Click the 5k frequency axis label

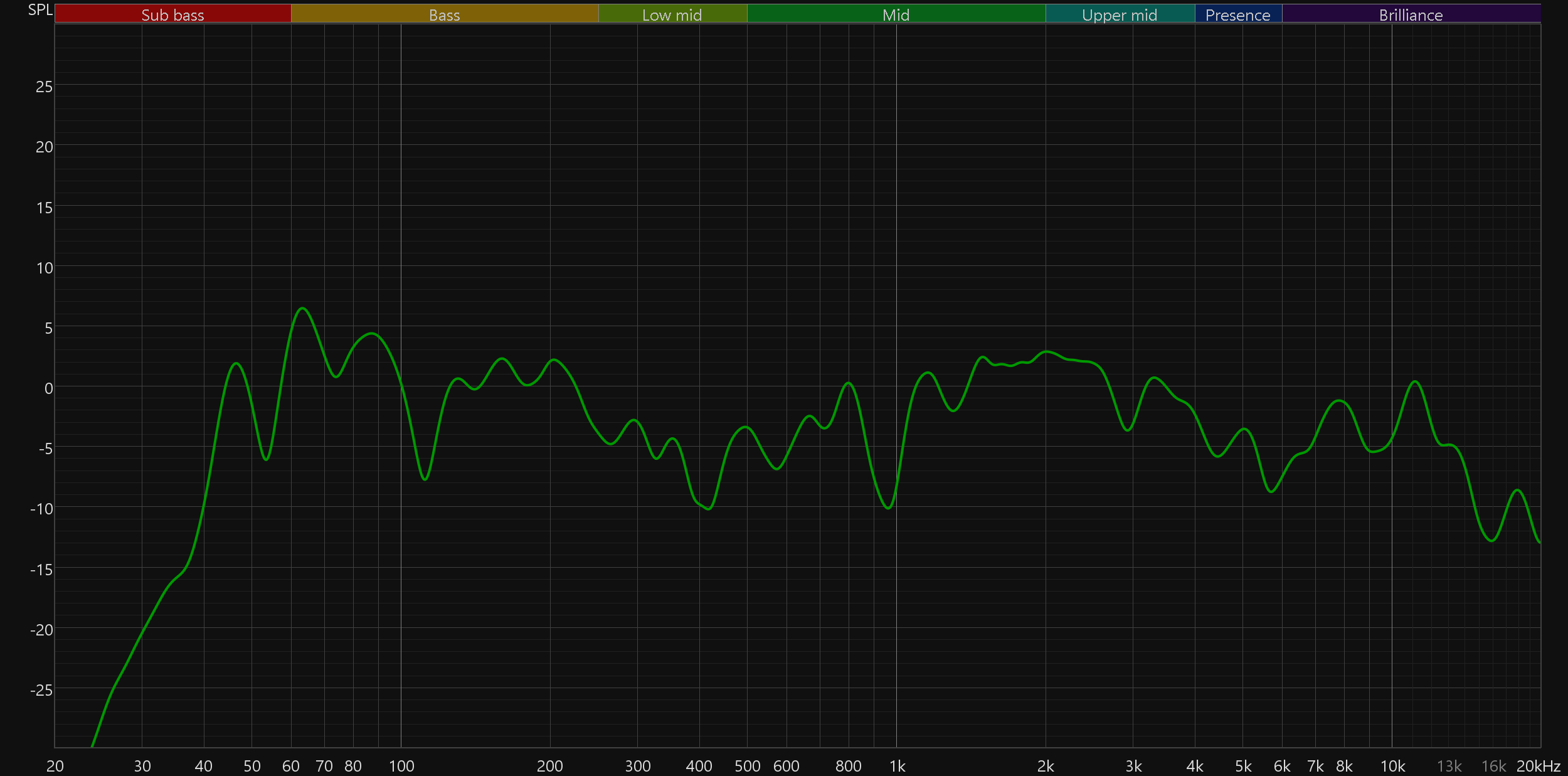click(x=1243, y=766)
